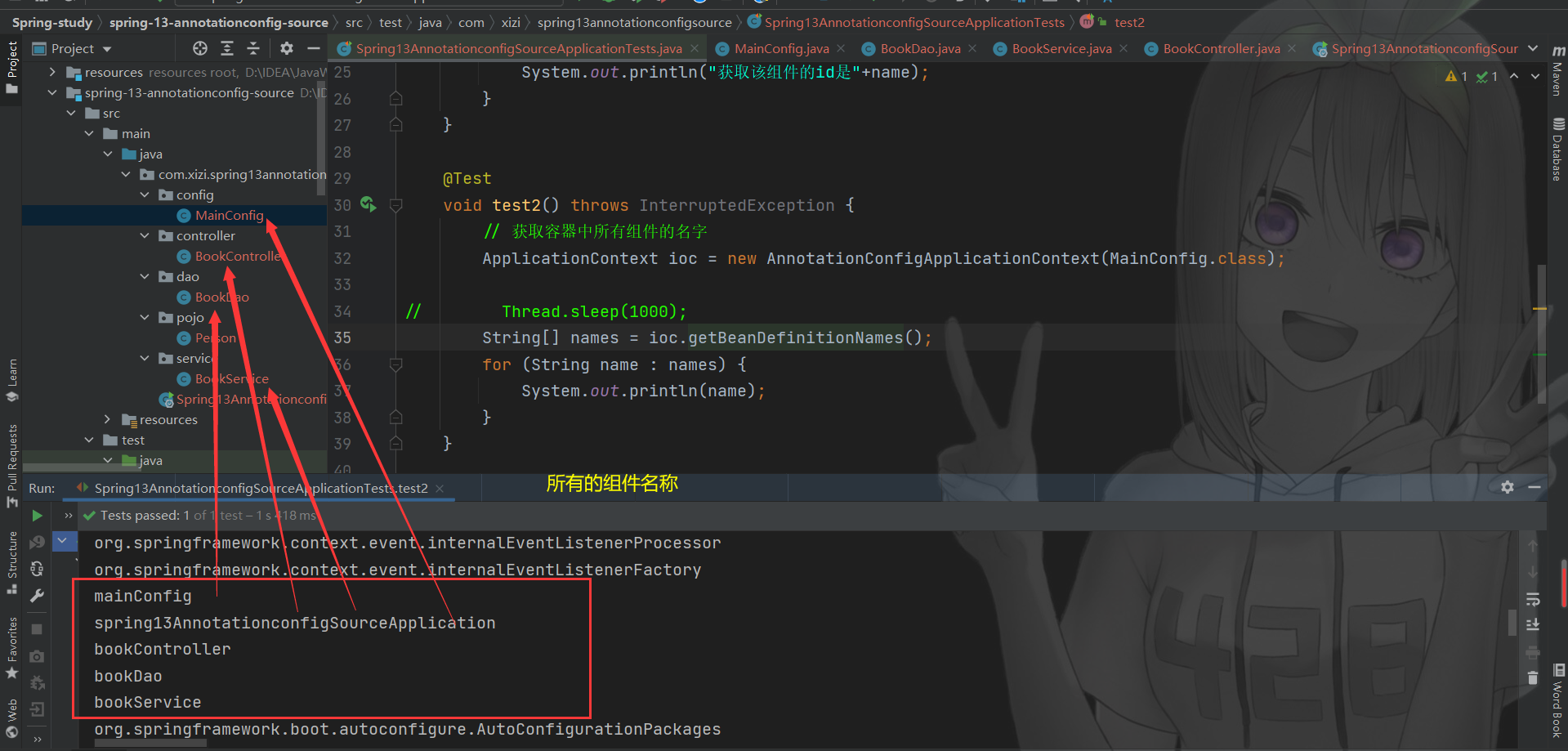Open the Maven tool window
This screenshot has height=751, width=1568.
1558,71
